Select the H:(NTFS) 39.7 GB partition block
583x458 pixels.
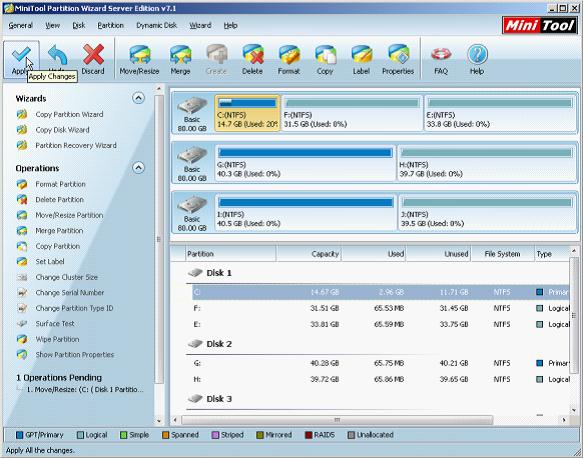pos(487,163)
